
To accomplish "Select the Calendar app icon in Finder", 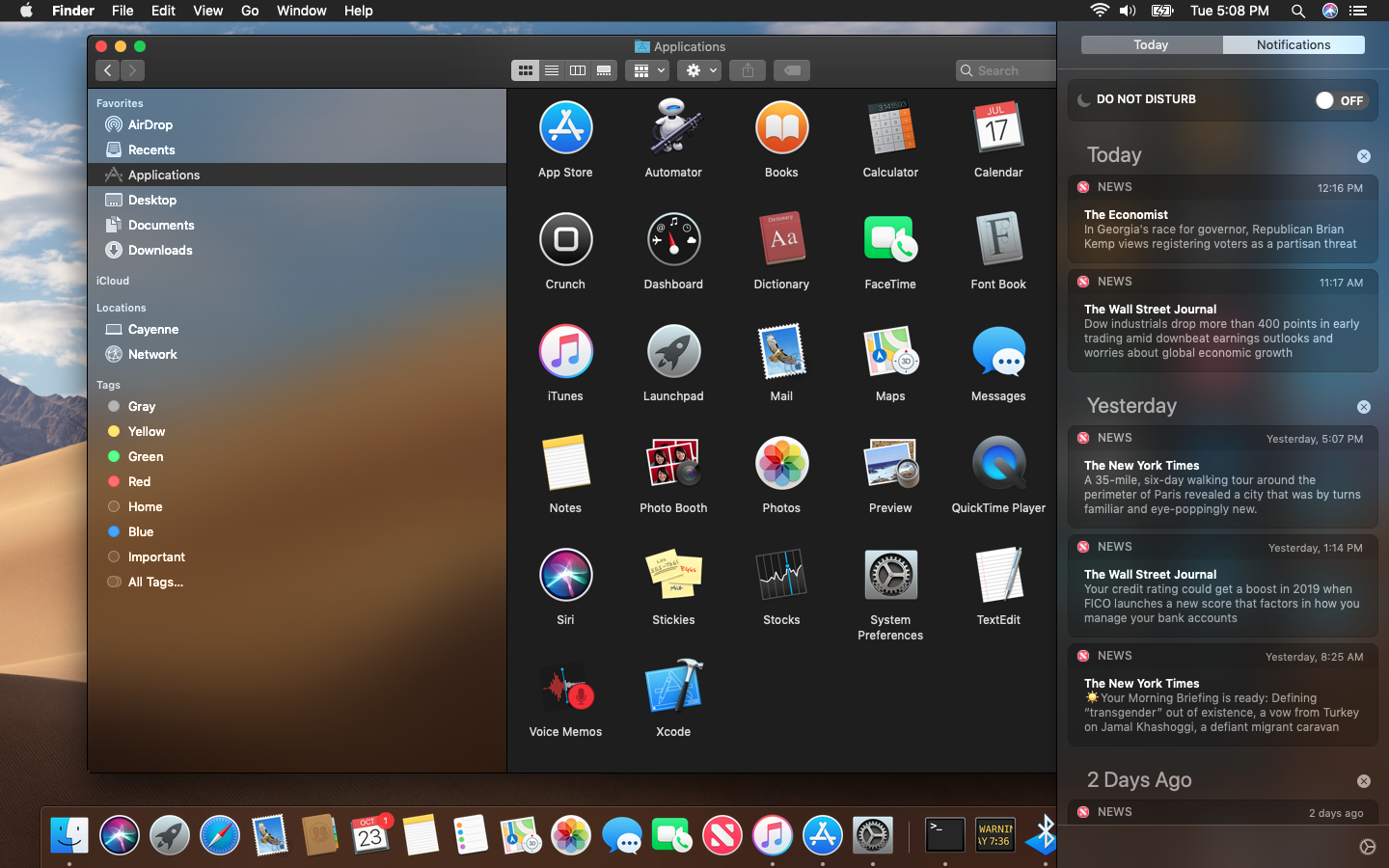I will (x=998, y=128).
